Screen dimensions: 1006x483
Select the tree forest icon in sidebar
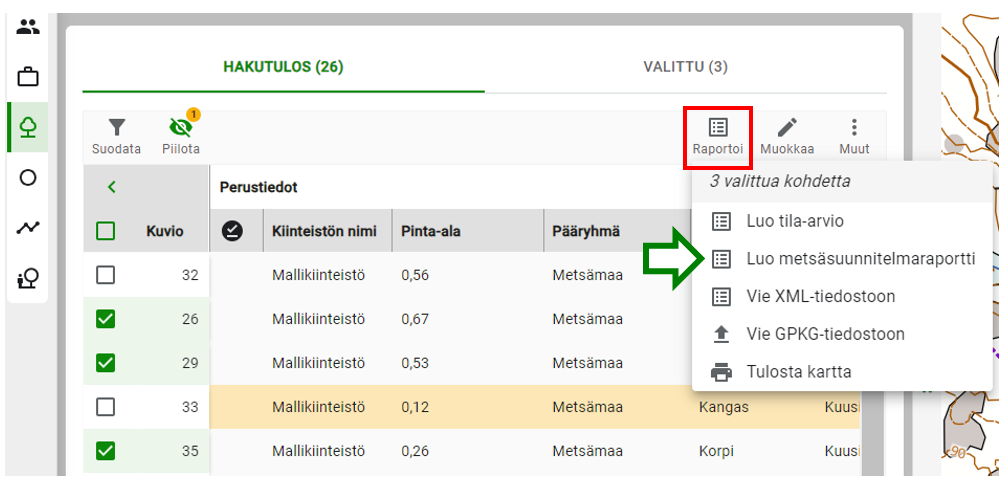coord(28,127)
